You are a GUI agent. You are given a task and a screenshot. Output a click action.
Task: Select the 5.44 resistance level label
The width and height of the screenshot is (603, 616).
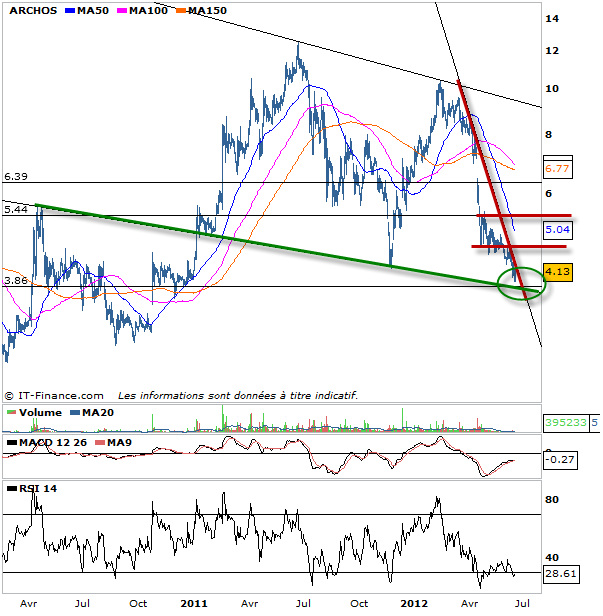(16, 210)
